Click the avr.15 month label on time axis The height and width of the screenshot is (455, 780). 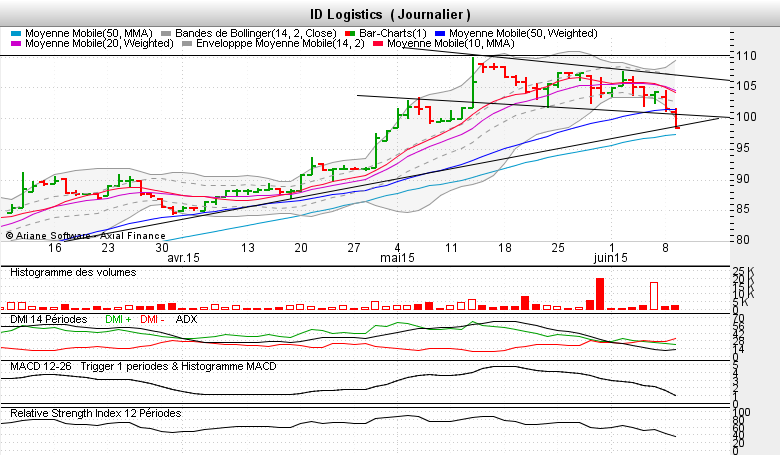(x=184, y=258)
